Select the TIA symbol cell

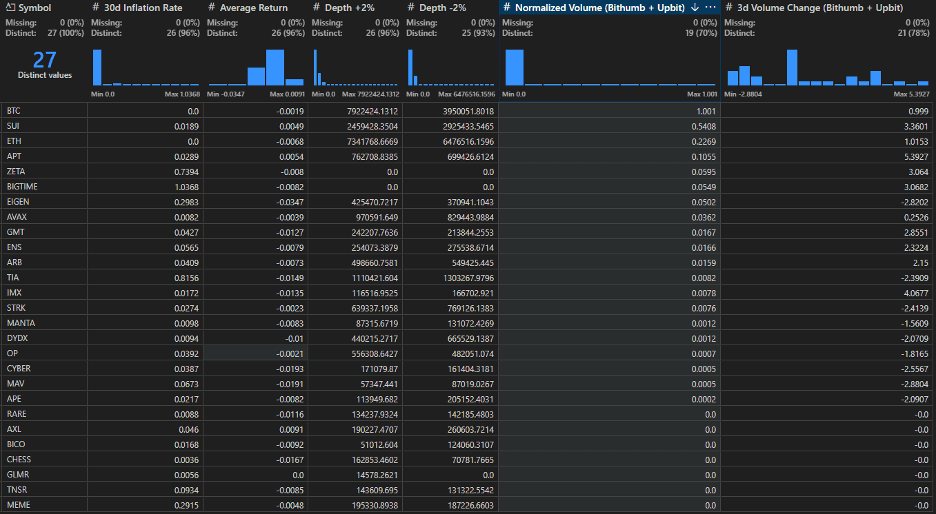[44, 278]
